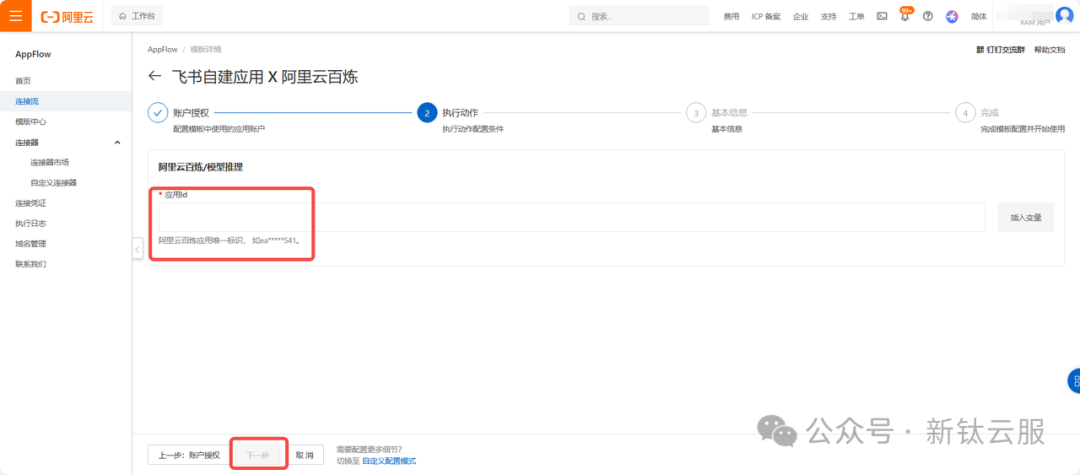Switch language via 简体

[x=979, y=17]
